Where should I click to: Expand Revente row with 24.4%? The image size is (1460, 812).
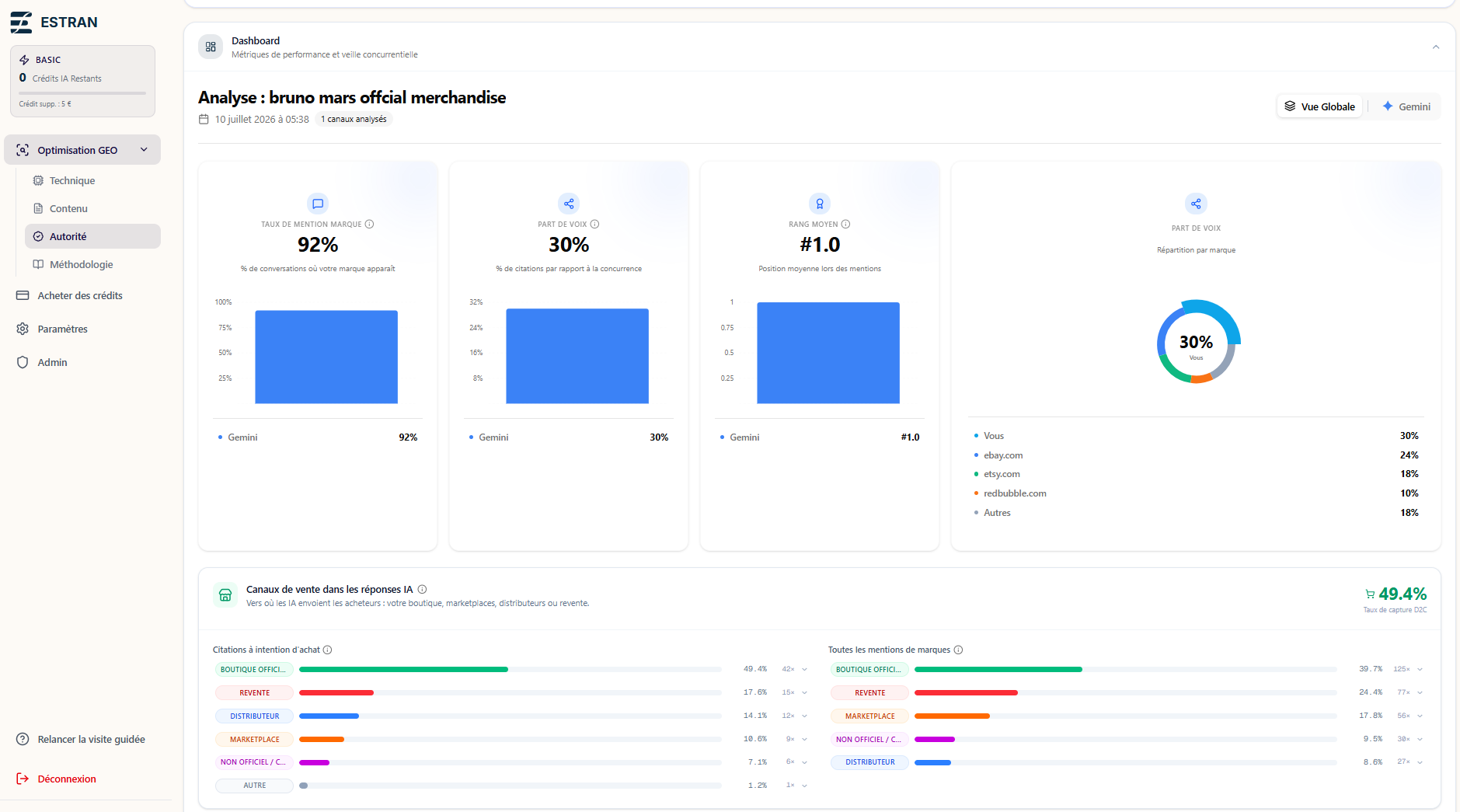coord(1420,692)
